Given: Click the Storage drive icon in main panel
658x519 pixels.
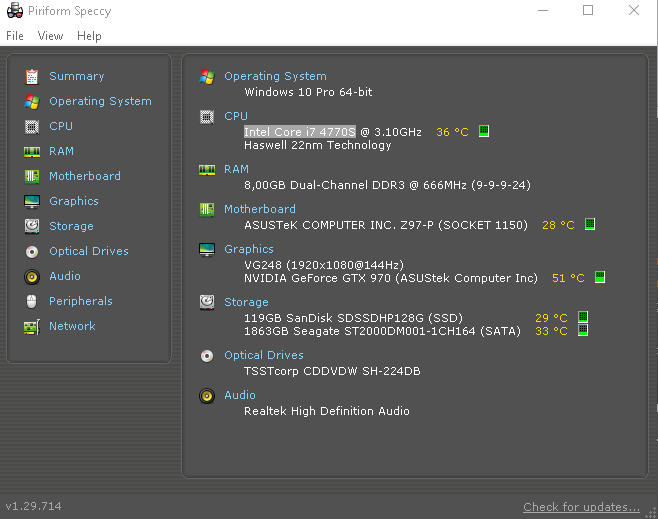Looking at the screenshot, I should [x=207, y=303].
